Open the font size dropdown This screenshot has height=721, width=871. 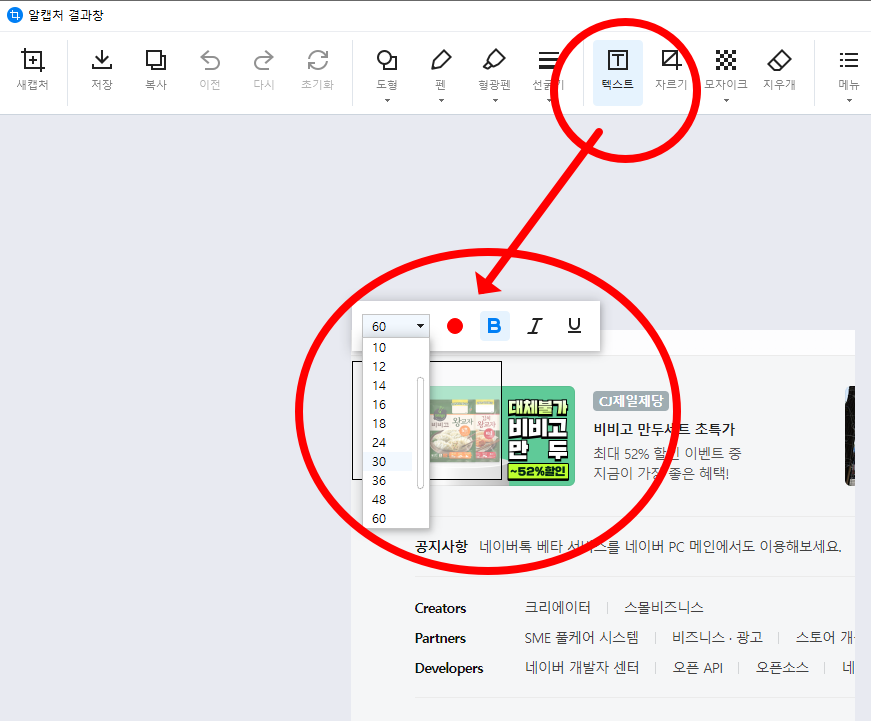coord(419,325)
